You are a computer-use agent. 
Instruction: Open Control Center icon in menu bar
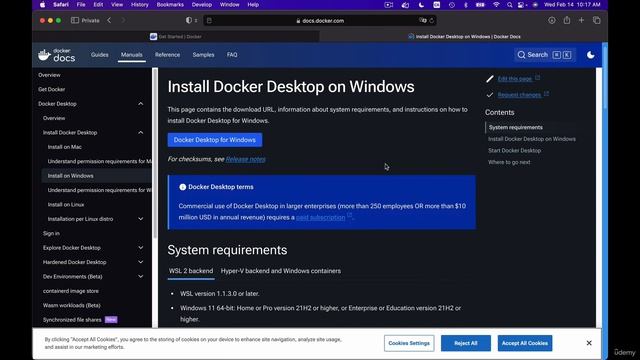click(521, 5)
